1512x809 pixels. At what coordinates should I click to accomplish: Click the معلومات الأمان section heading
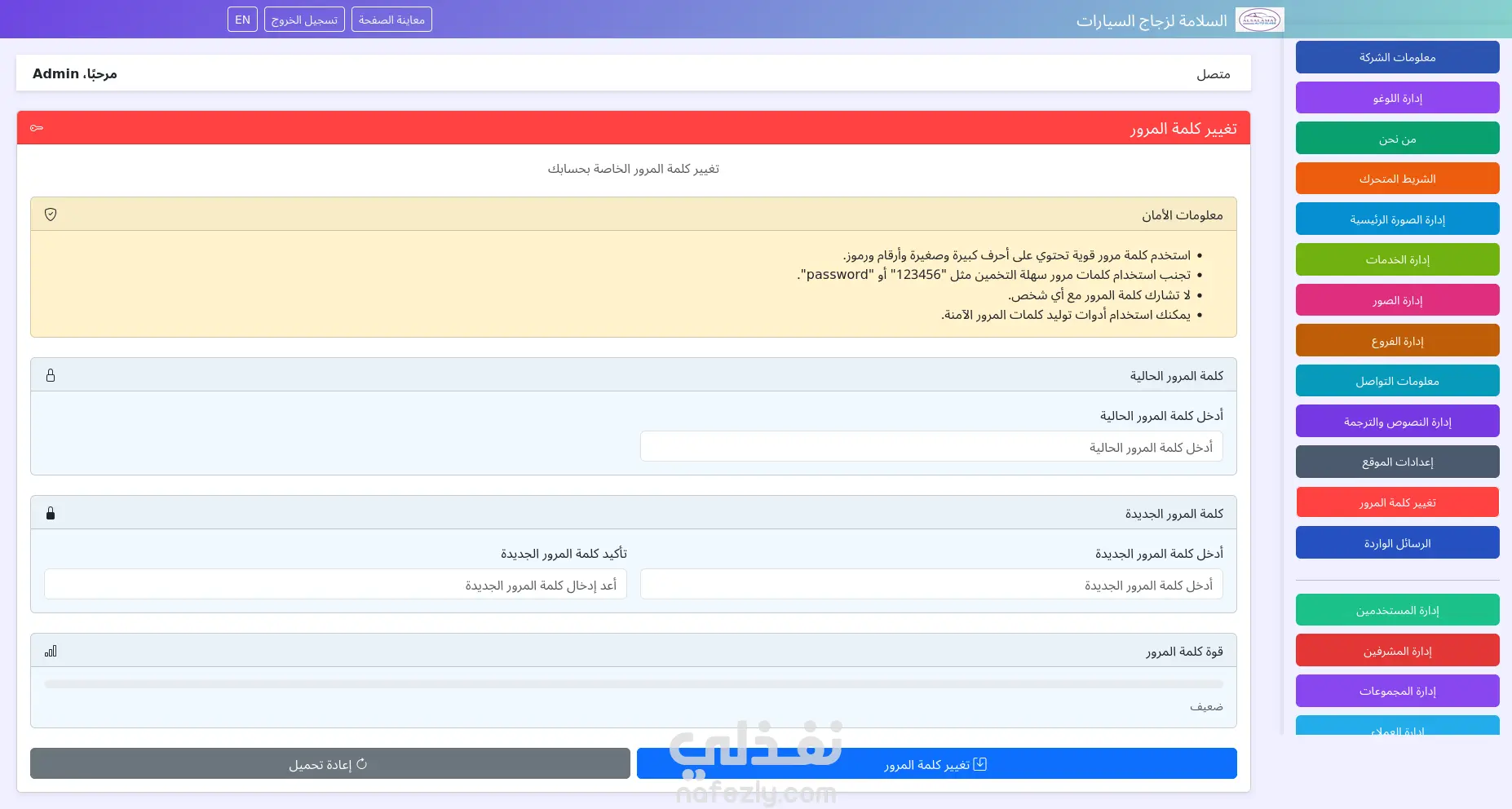click(1183, 214)
